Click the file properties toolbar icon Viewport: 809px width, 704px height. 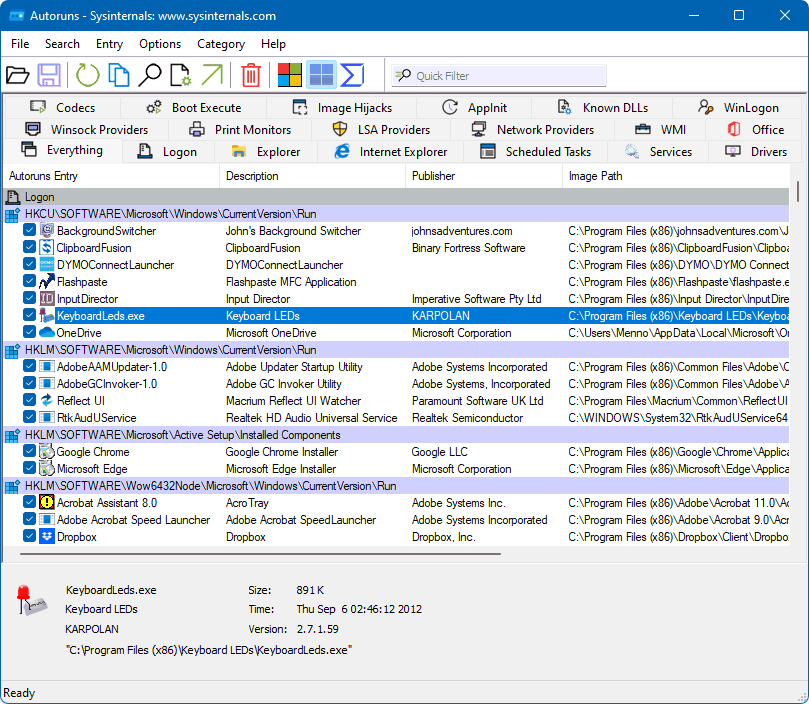point(181,75)
